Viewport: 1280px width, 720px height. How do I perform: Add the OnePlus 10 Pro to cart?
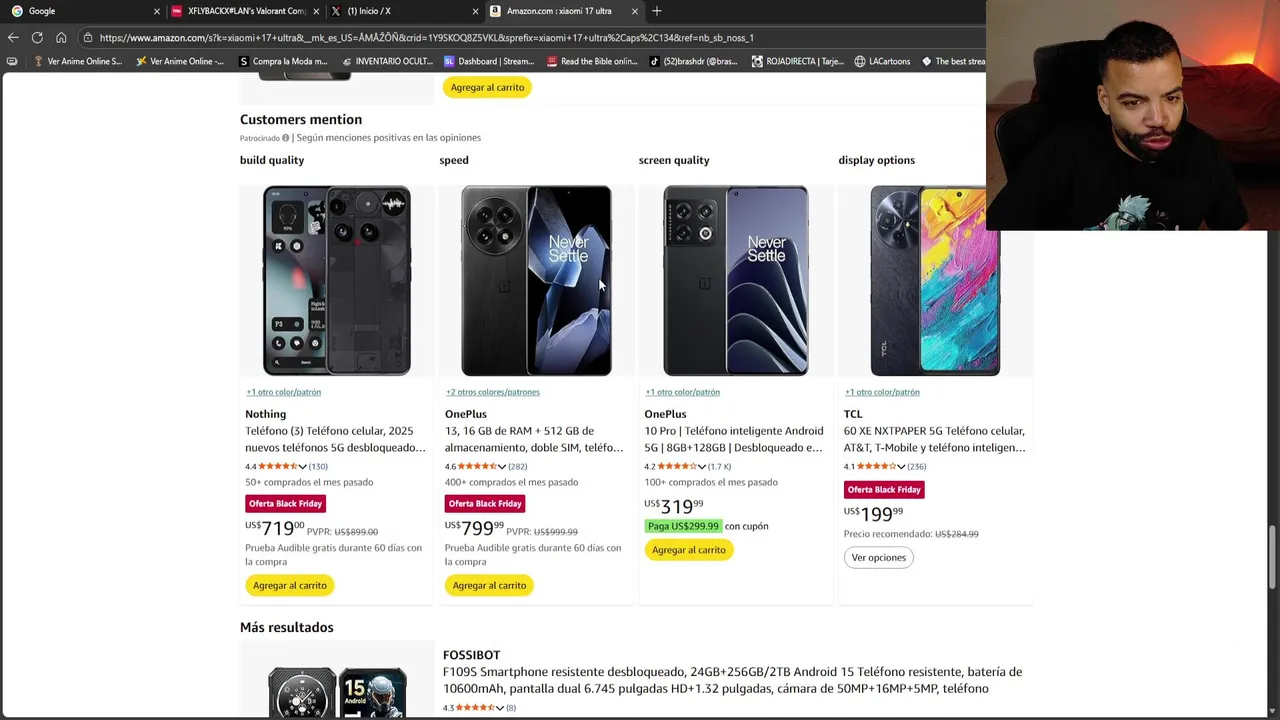click(x=688, y=550)
